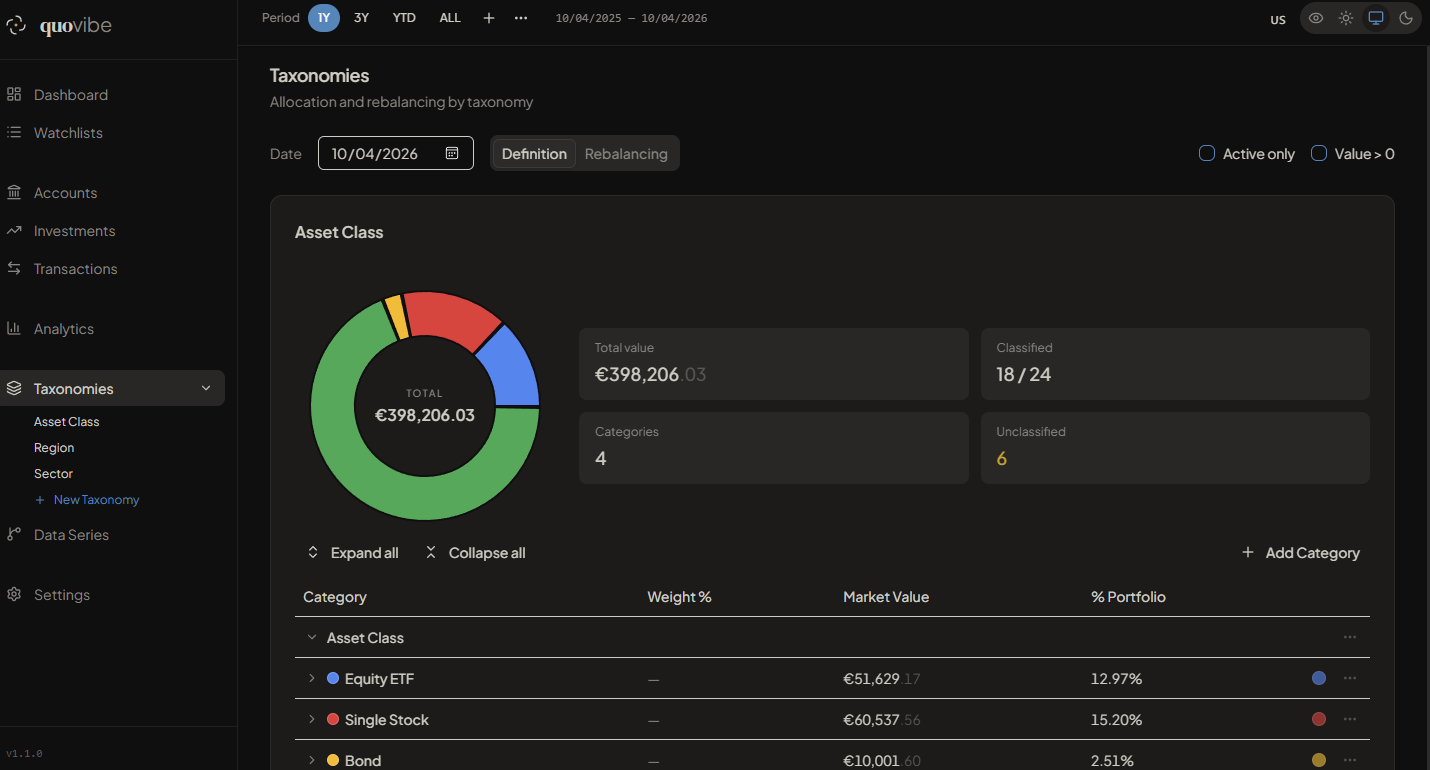Switch to light theme sun icon
This screenshot has width=1430, height=770.
pyautogui.click(x=1346, y=18)
